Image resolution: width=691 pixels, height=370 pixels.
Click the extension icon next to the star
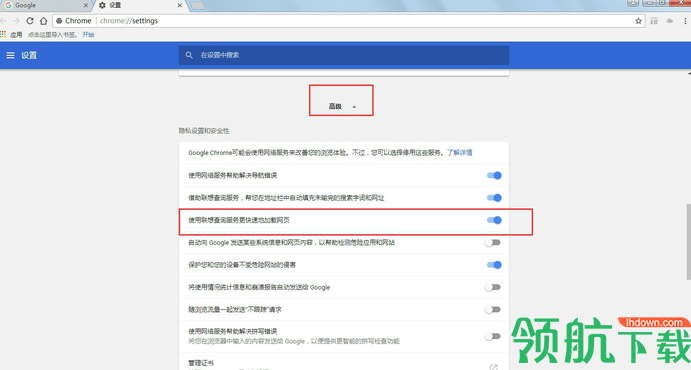(654, 21)
